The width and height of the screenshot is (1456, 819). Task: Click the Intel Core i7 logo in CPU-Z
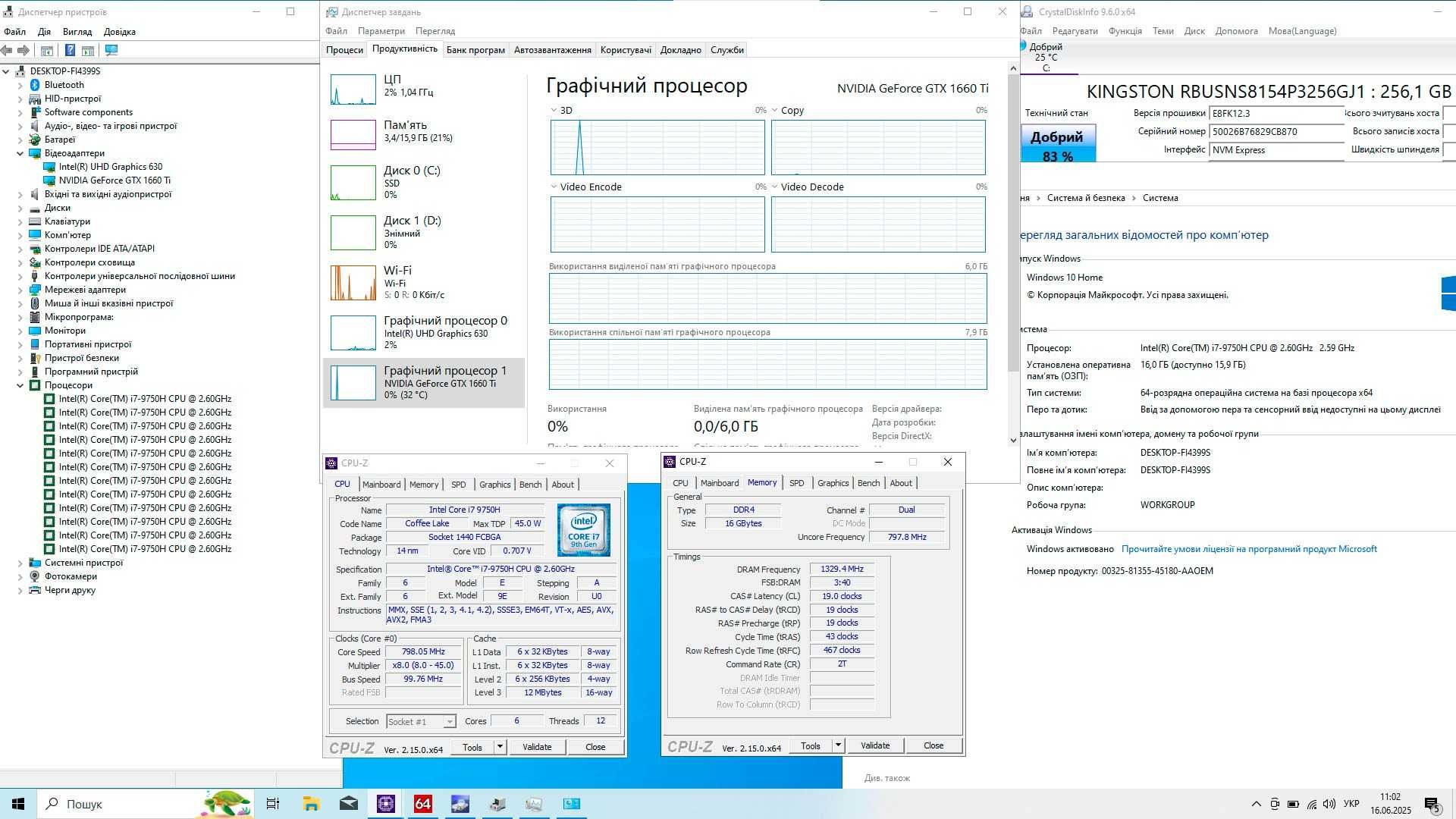(x=583, y=529)
